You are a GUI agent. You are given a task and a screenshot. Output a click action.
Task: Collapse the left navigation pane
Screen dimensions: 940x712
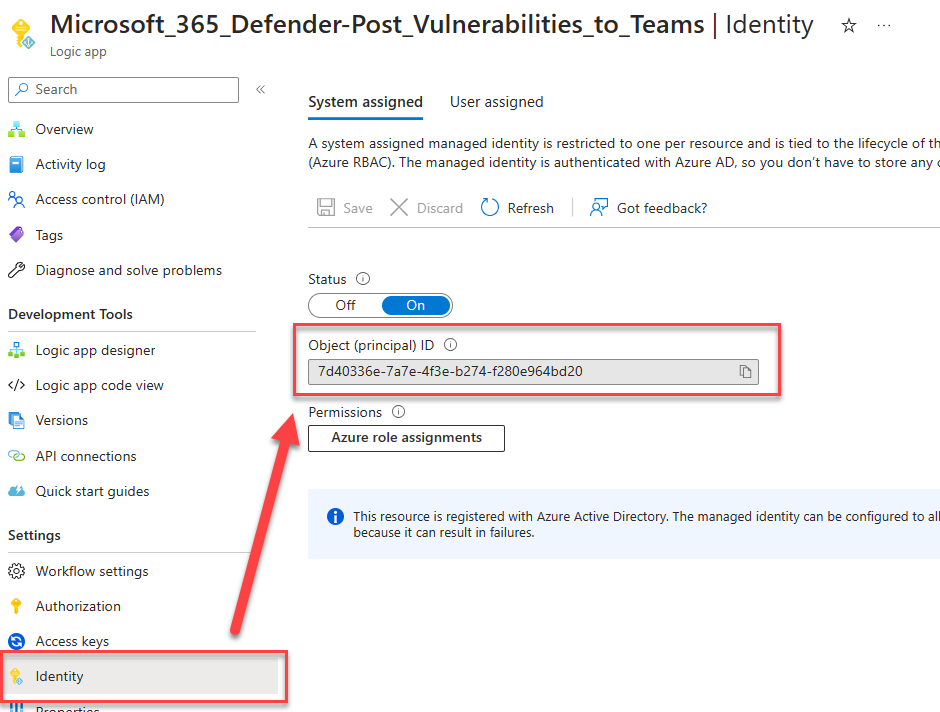point(260,87)
